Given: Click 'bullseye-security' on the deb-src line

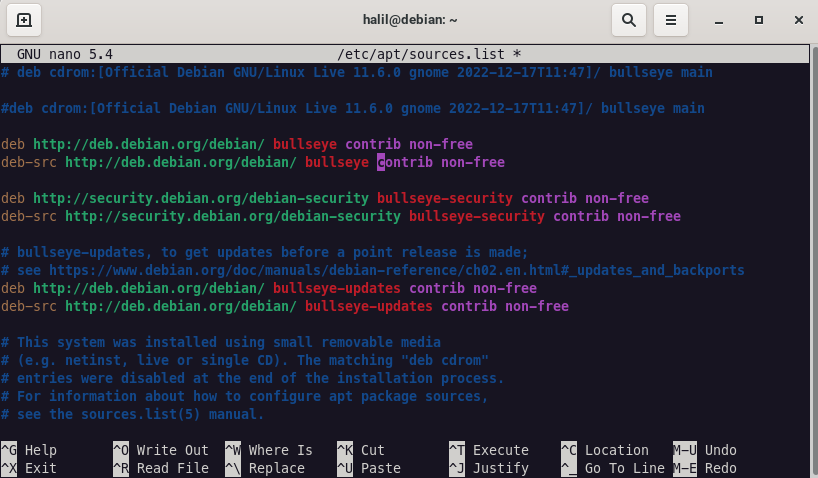Looking at the screenshot, I should tap(477, 216).
